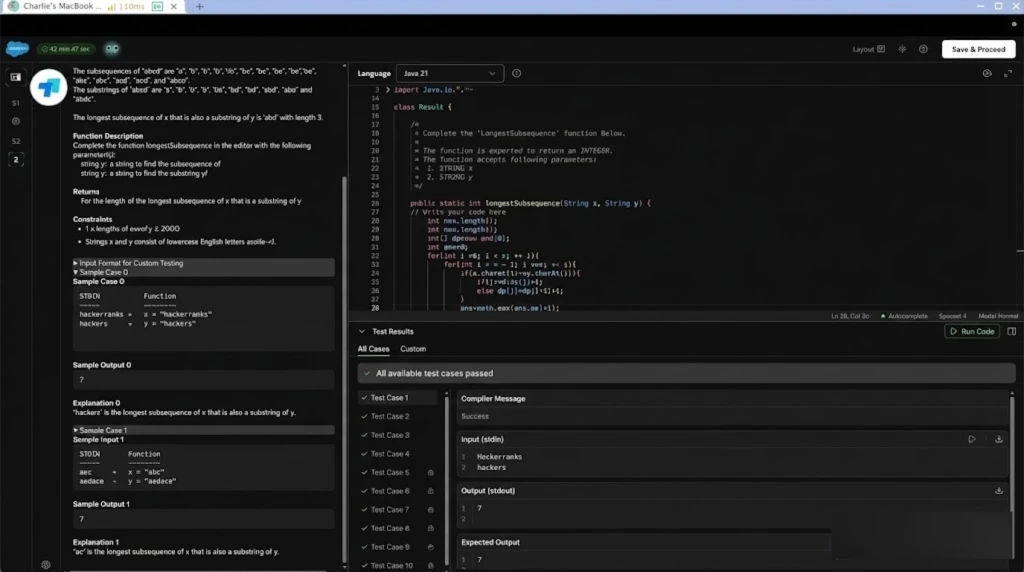The width and height of the screenshot is (1024, 572).
Task: Switch to the Custom tab
Action: coord(413,349)
